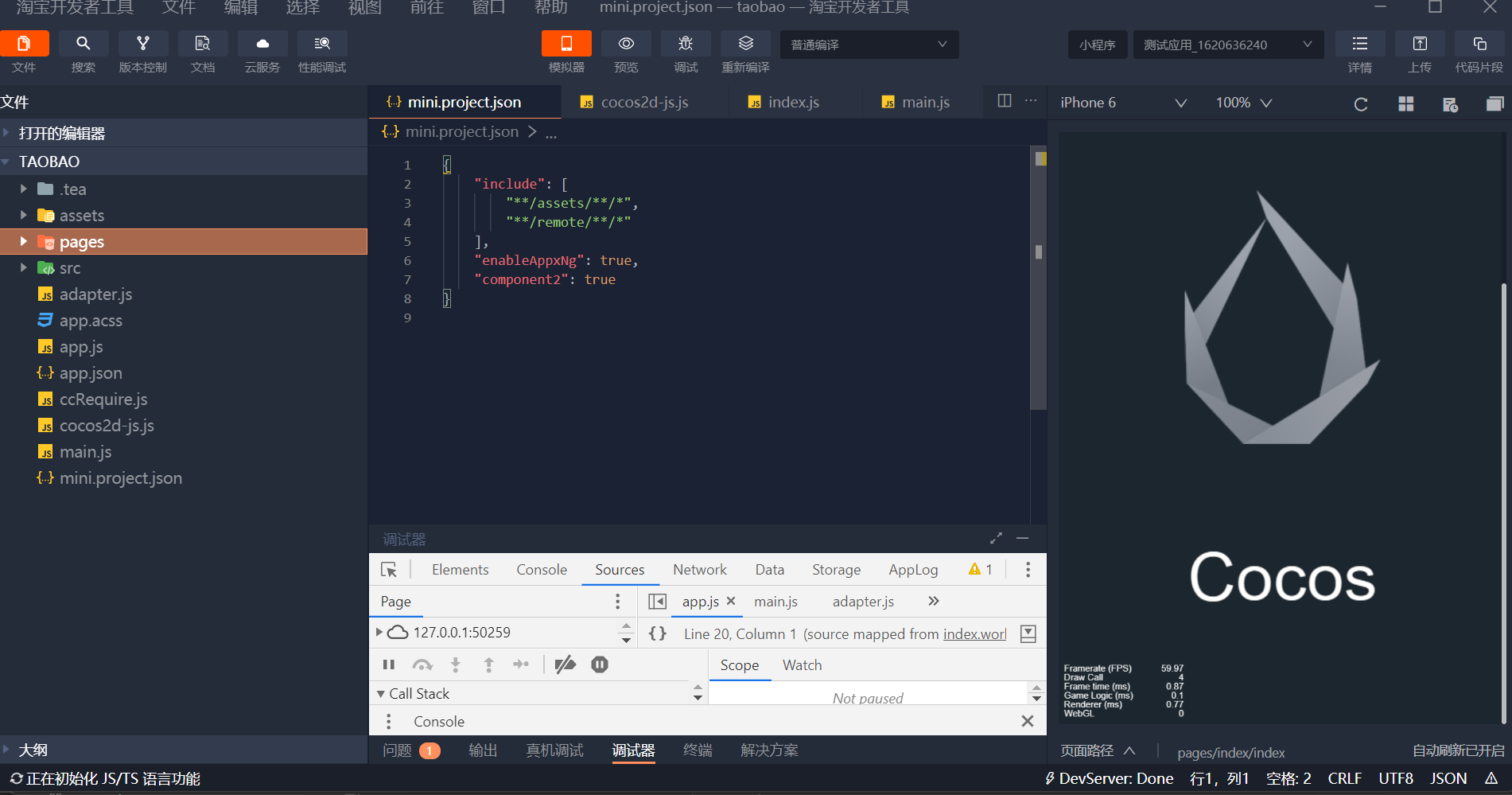1512x795 pixels.
Task: Click the simulator grid layout icon
Action: (1406, 104)
